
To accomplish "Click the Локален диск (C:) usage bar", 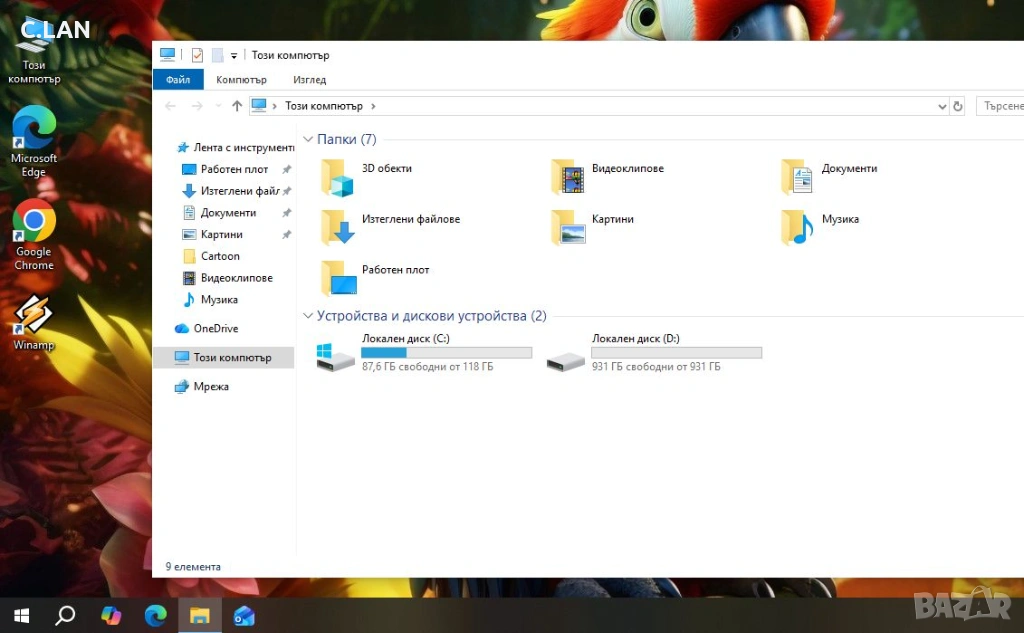I will [446, 353].
